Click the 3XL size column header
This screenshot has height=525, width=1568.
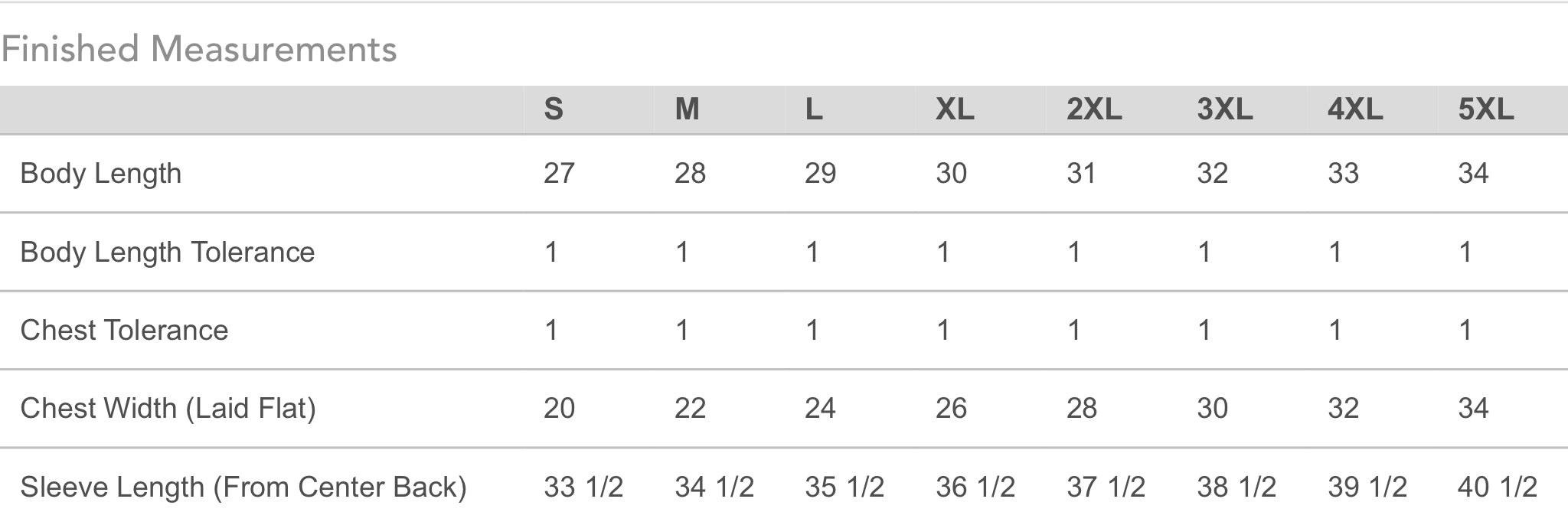tap(1225, 109)
